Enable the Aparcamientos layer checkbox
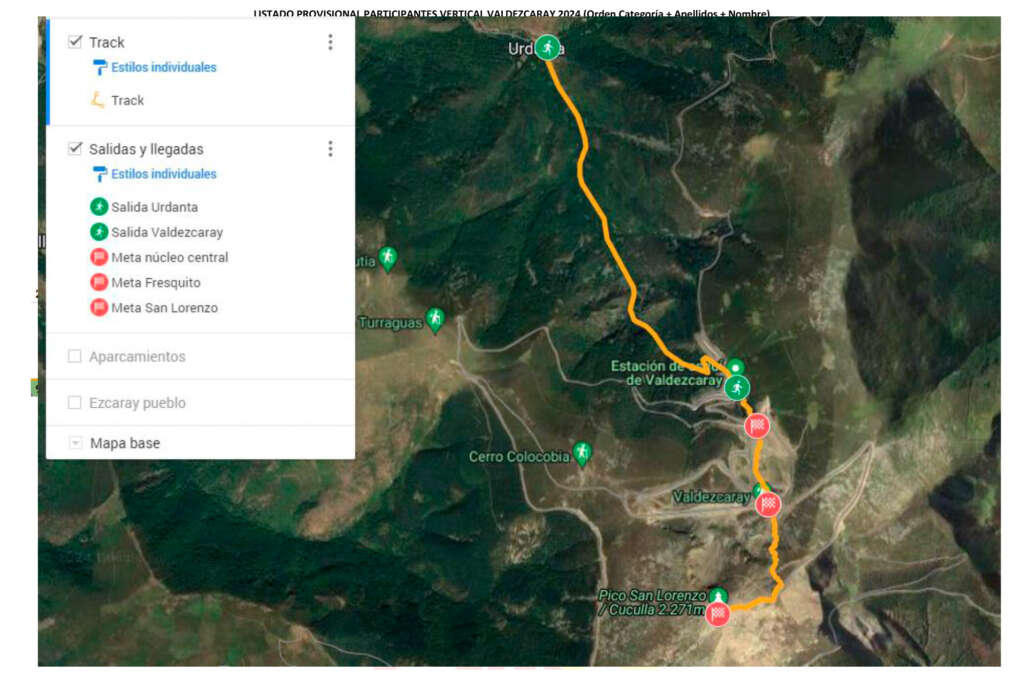Image resolution: width=1024 pixels, height=682 pixels. coord(75,357)
